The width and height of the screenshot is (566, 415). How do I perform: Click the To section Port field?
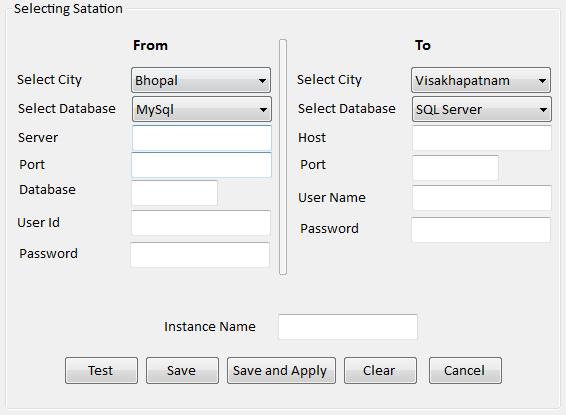tap(456, 168)
